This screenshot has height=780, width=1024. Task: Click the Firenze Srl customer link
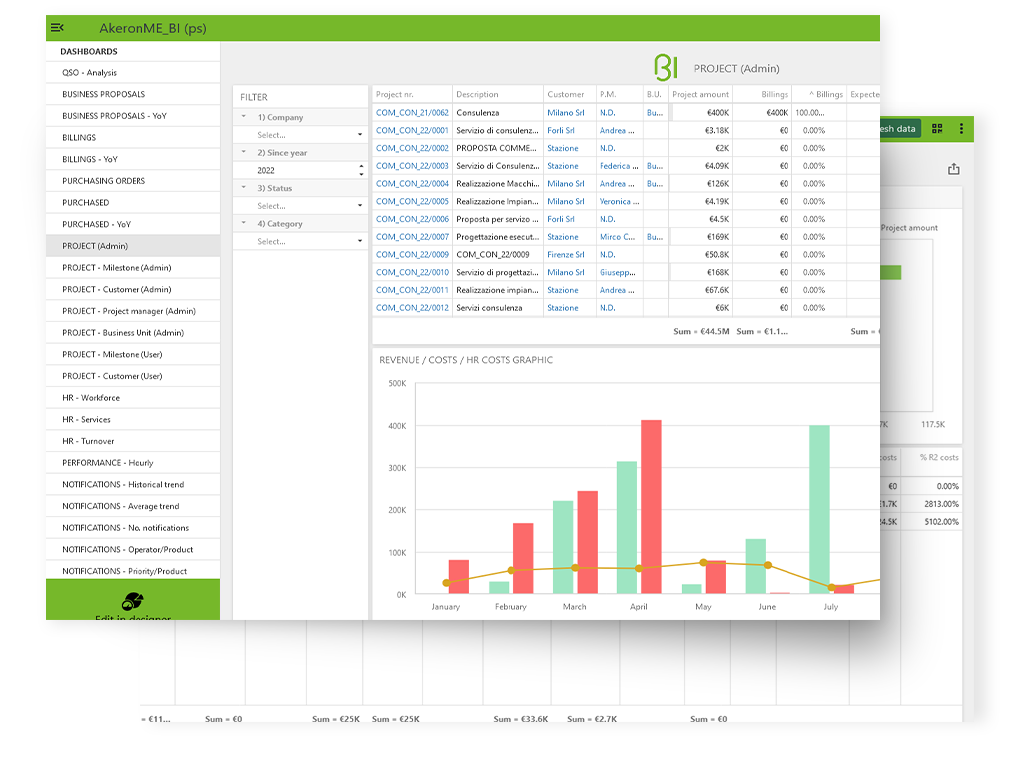tap(565, 255)
